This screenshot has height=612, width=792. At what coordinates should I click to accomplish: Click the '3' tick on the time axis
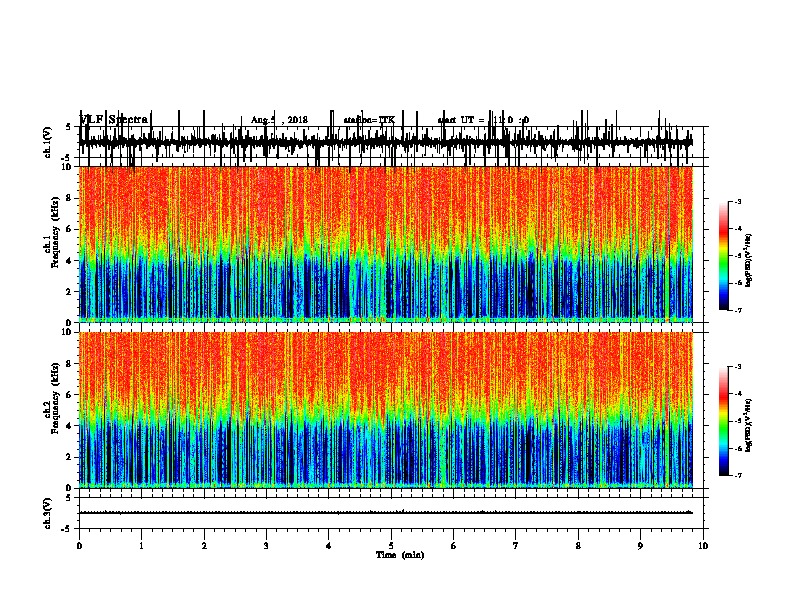click(266, 546)
